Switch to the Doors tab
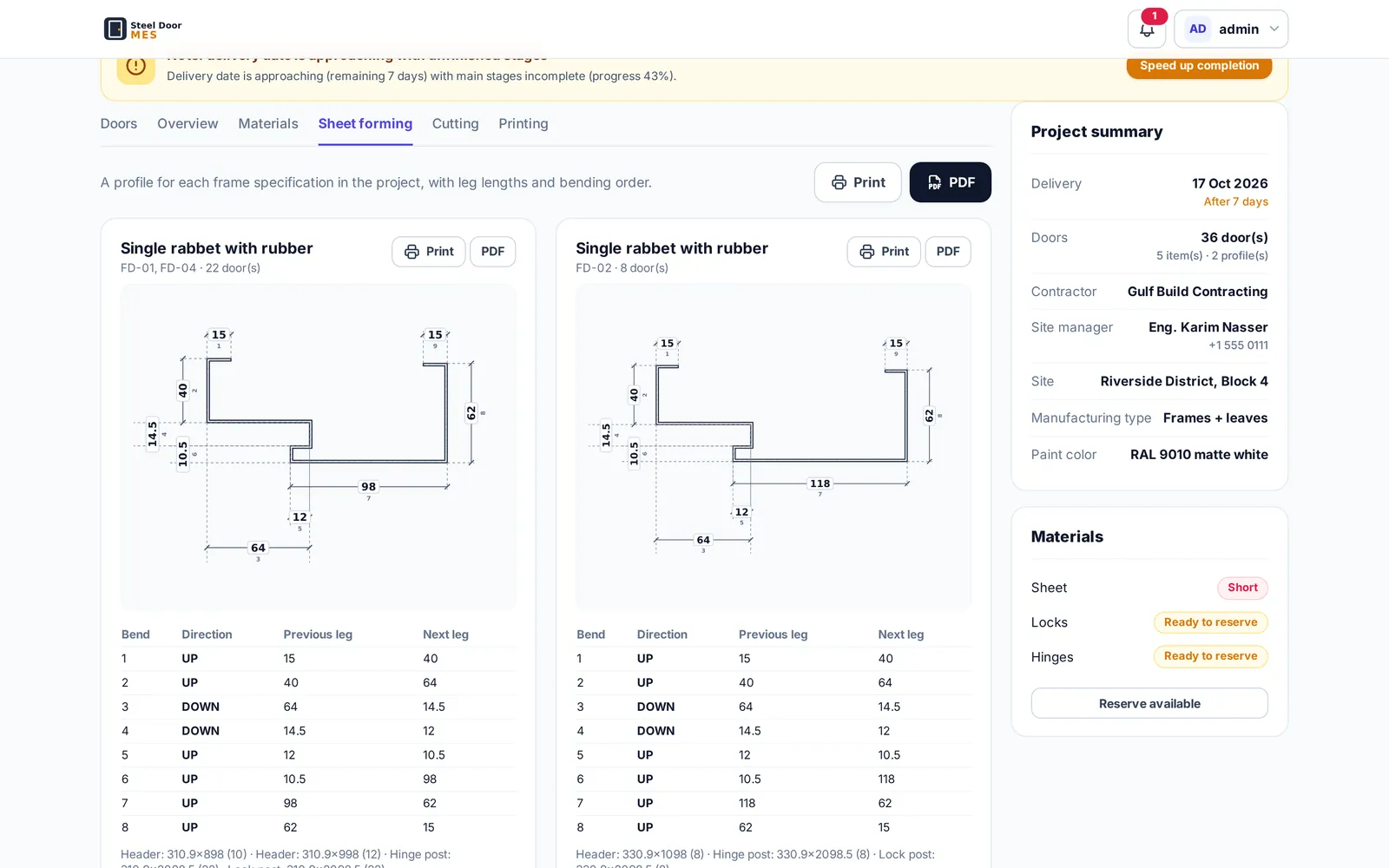The width and height of the screenshot is (1389, 868). (x=119, y=123)
